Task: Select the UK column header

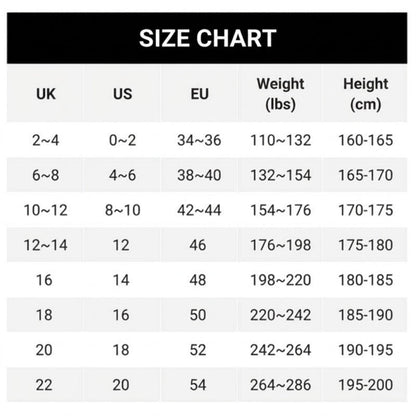Action: tap(45, 94)
